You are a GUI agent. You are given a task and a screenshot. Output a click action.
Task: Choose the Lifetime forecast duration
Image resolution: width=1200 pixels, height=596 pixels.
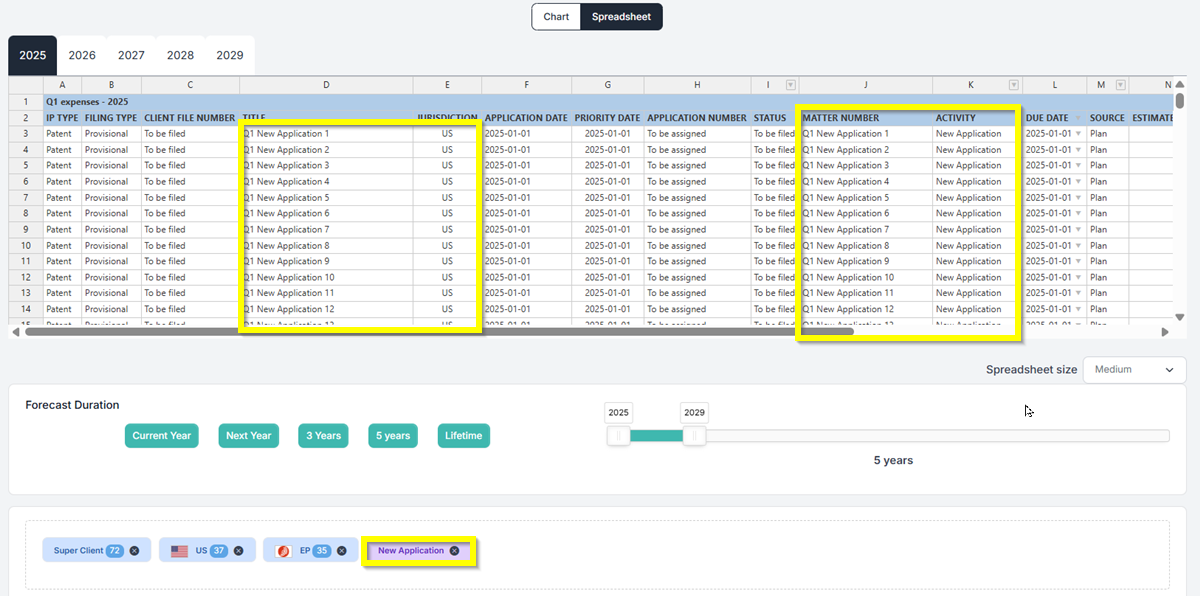pos(463,436)
